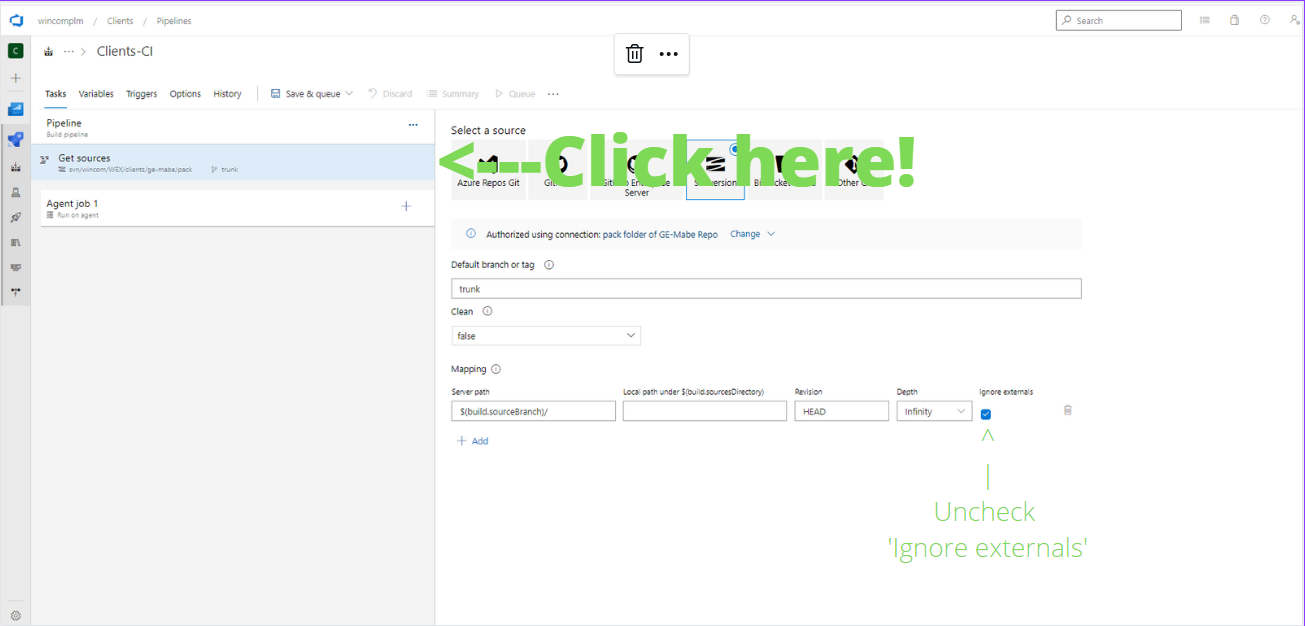Select the Subversion source radio button
Viewport: 1305px width, 626px height.
736,149
